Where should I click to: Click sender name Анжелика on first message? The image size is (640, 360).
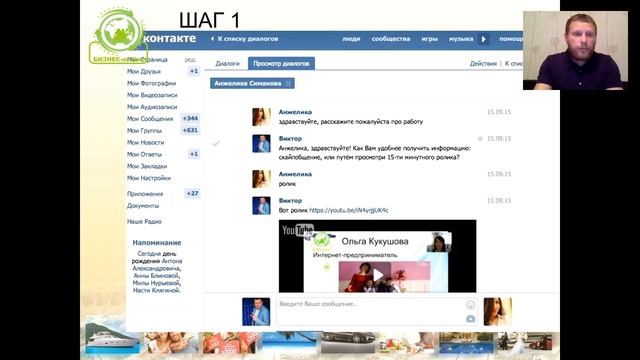tap(295, 112)
